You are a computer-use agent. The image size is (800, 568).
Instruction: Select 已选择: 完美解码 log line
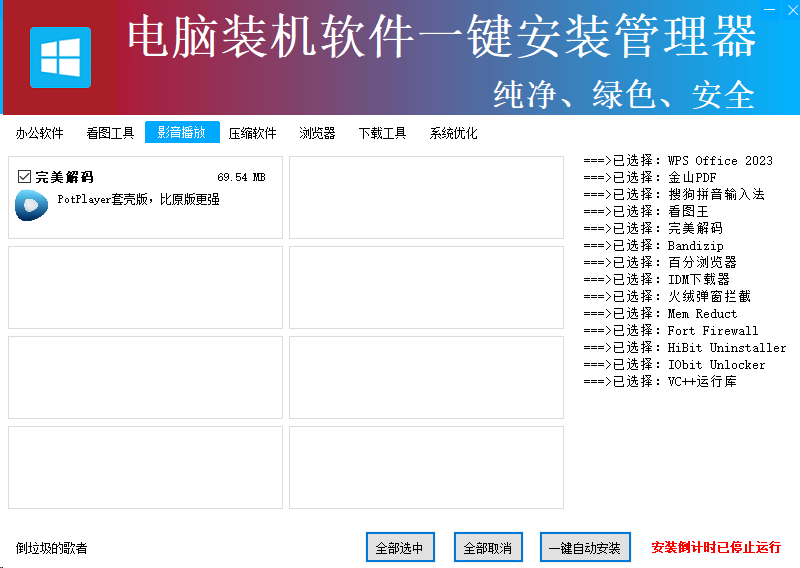[x=653, y=228]
